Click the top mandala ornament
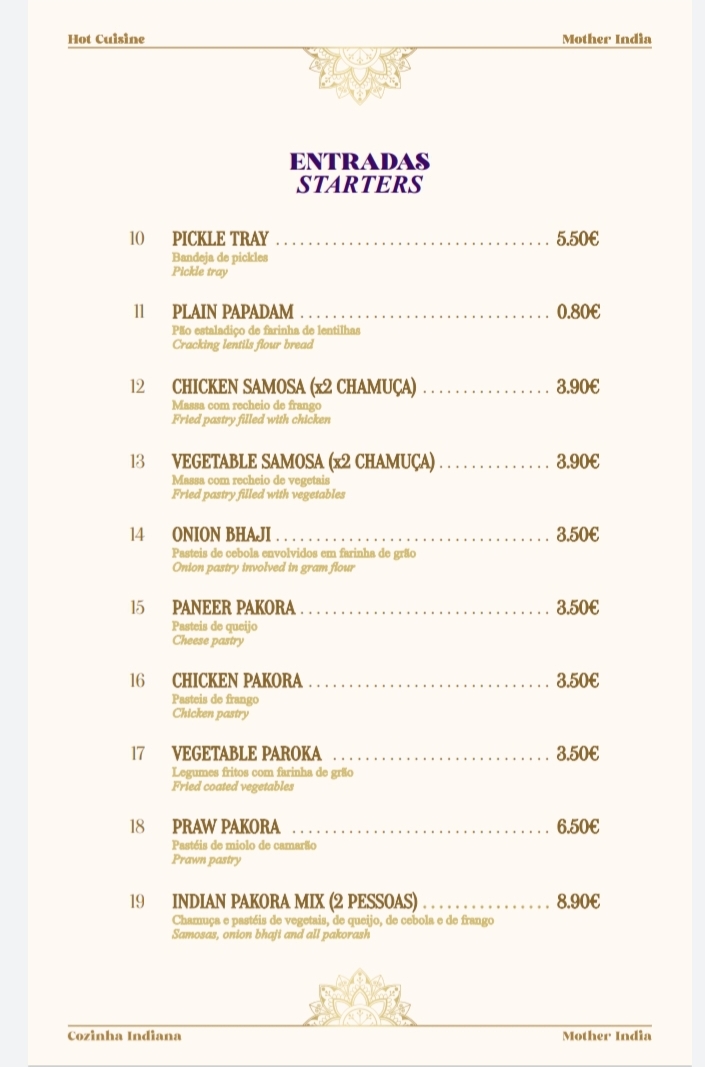This screenshot has height=1067, width=705. point(359,73)
